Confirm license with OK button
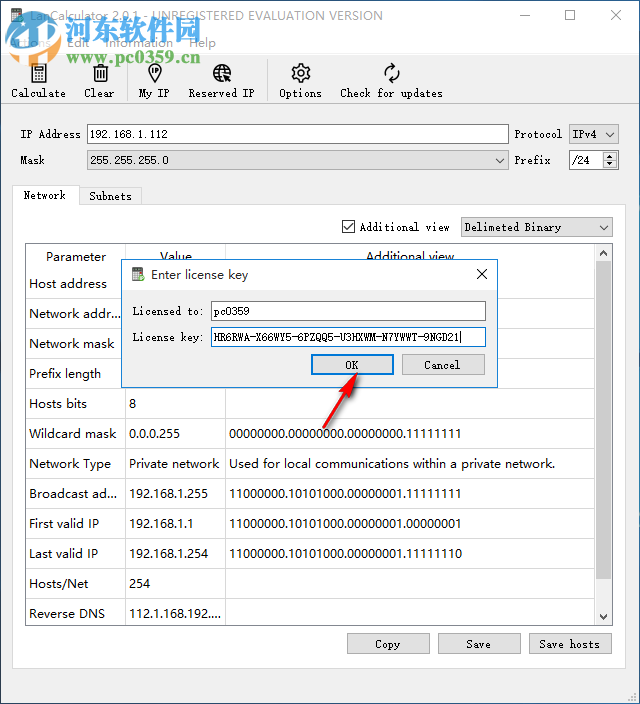 tap(352, 365)
